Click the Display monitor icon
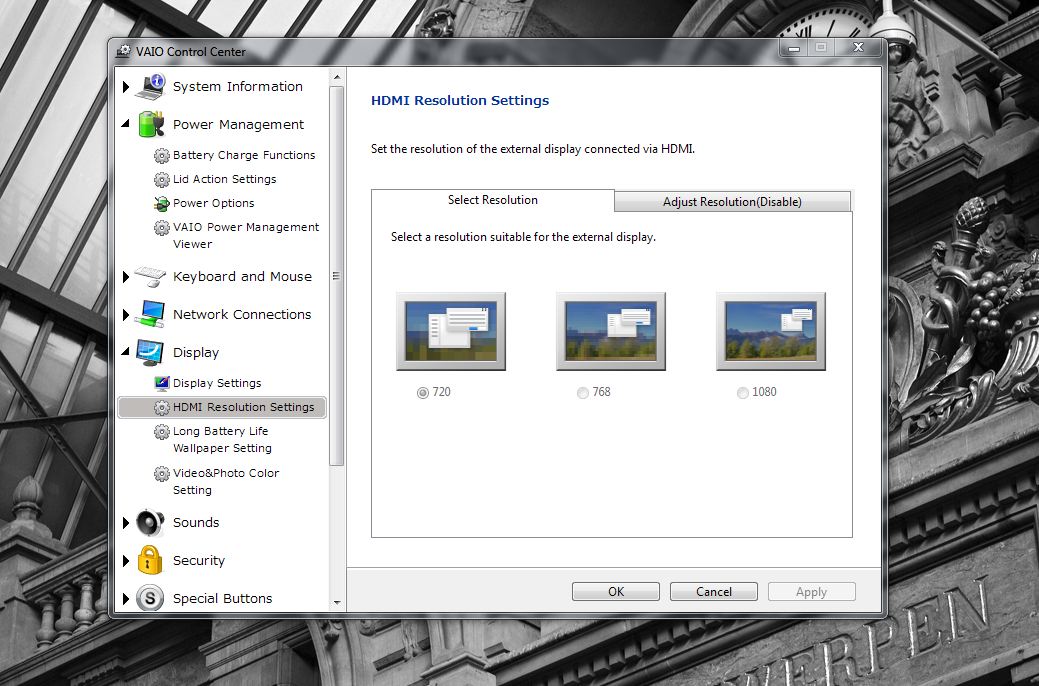This screenshot has height=686, width=1039. (150, 352)
